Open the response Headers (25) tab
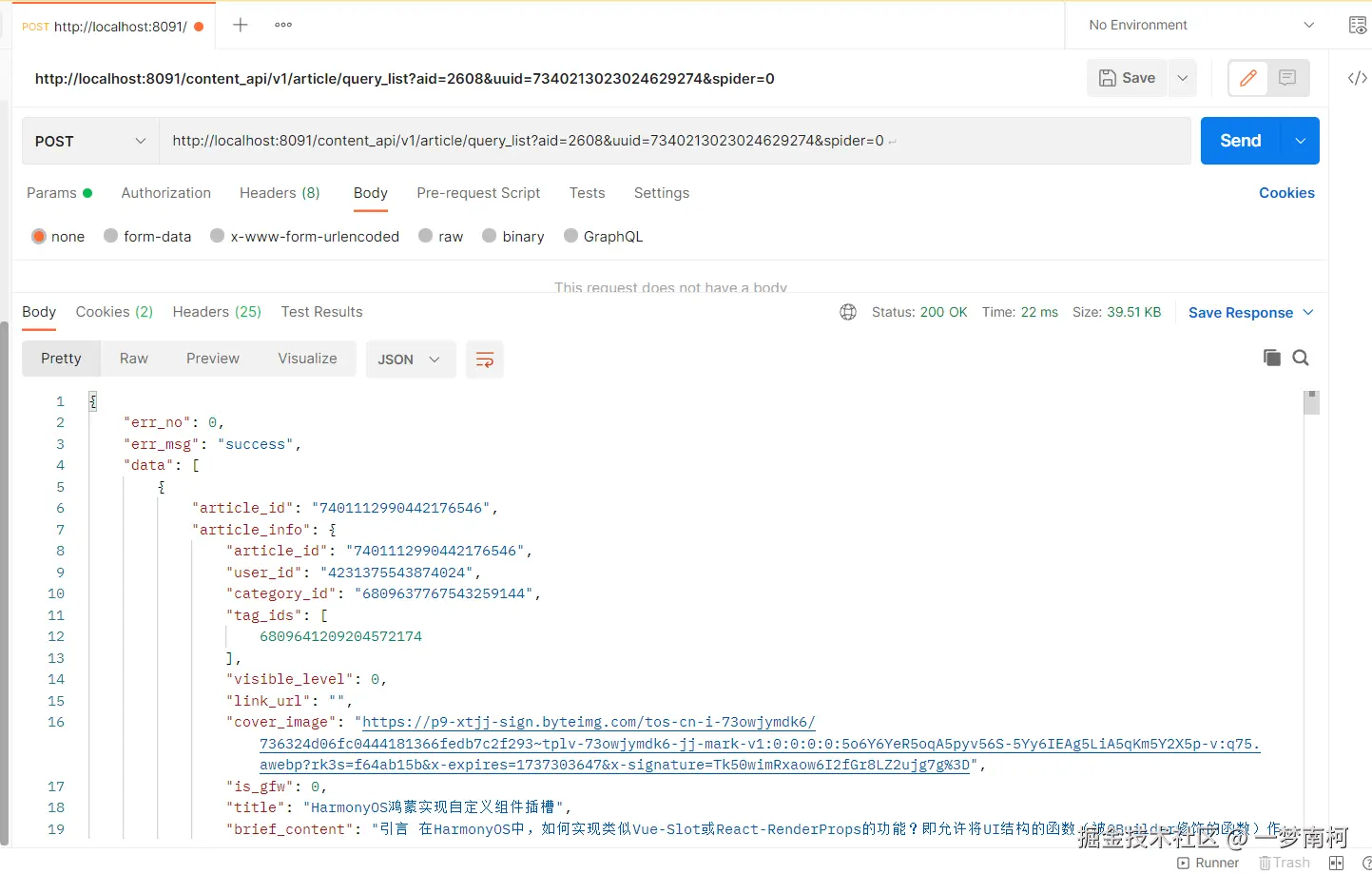Screen dimensions: 1372x874 coord(217,312)
